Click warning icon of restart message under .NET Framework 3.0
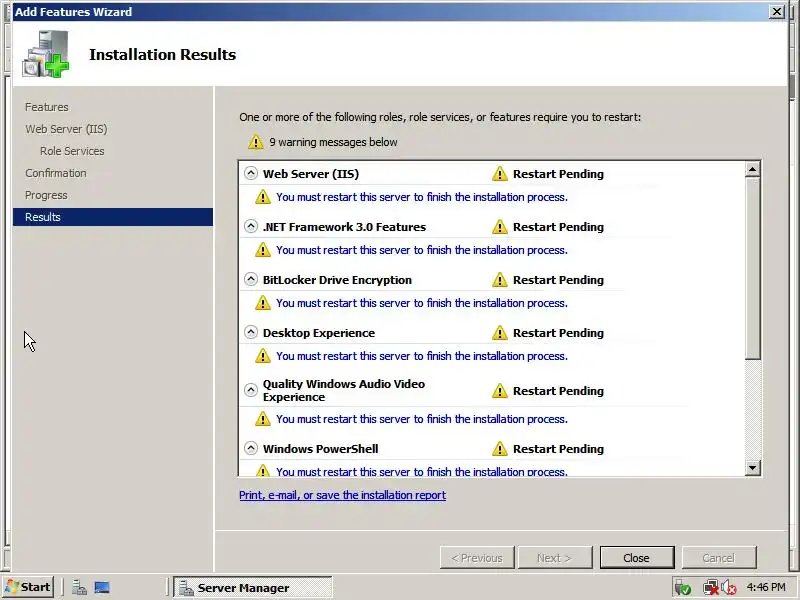Screen dimensions: 800x600 (263, 249)
